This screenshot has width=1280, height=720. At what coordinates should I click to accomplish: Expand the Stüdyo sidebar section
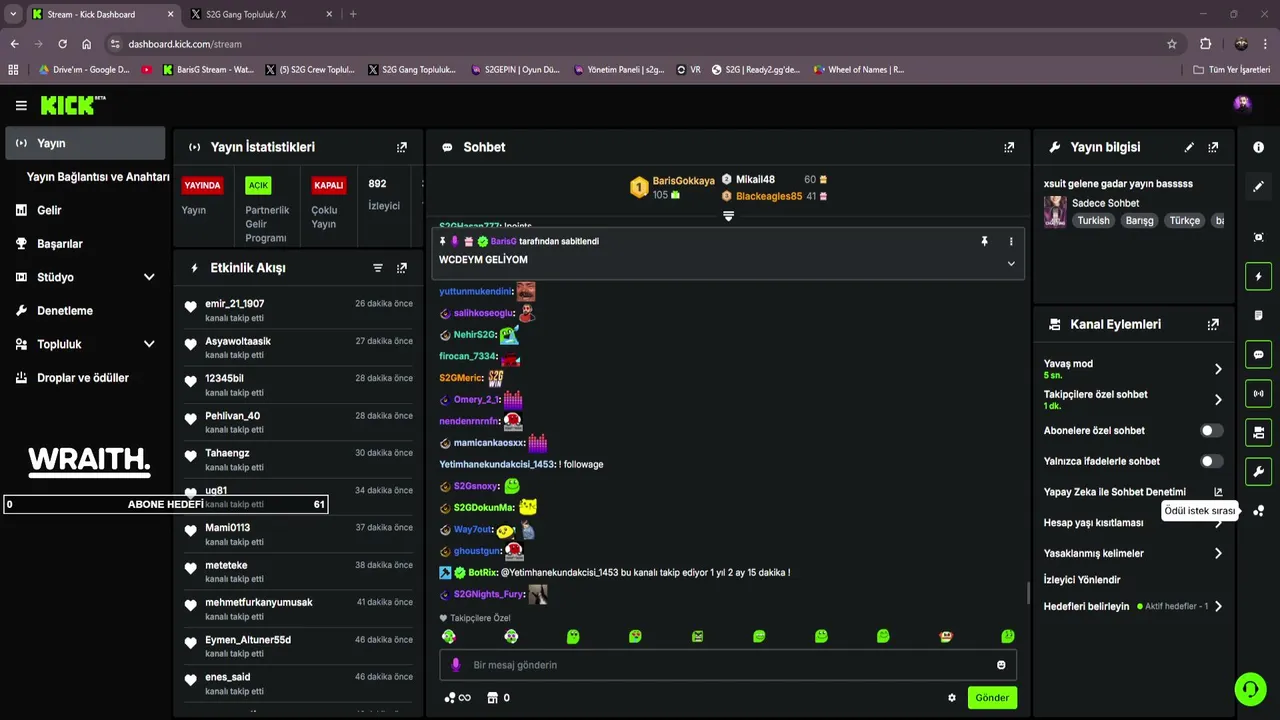149,277
